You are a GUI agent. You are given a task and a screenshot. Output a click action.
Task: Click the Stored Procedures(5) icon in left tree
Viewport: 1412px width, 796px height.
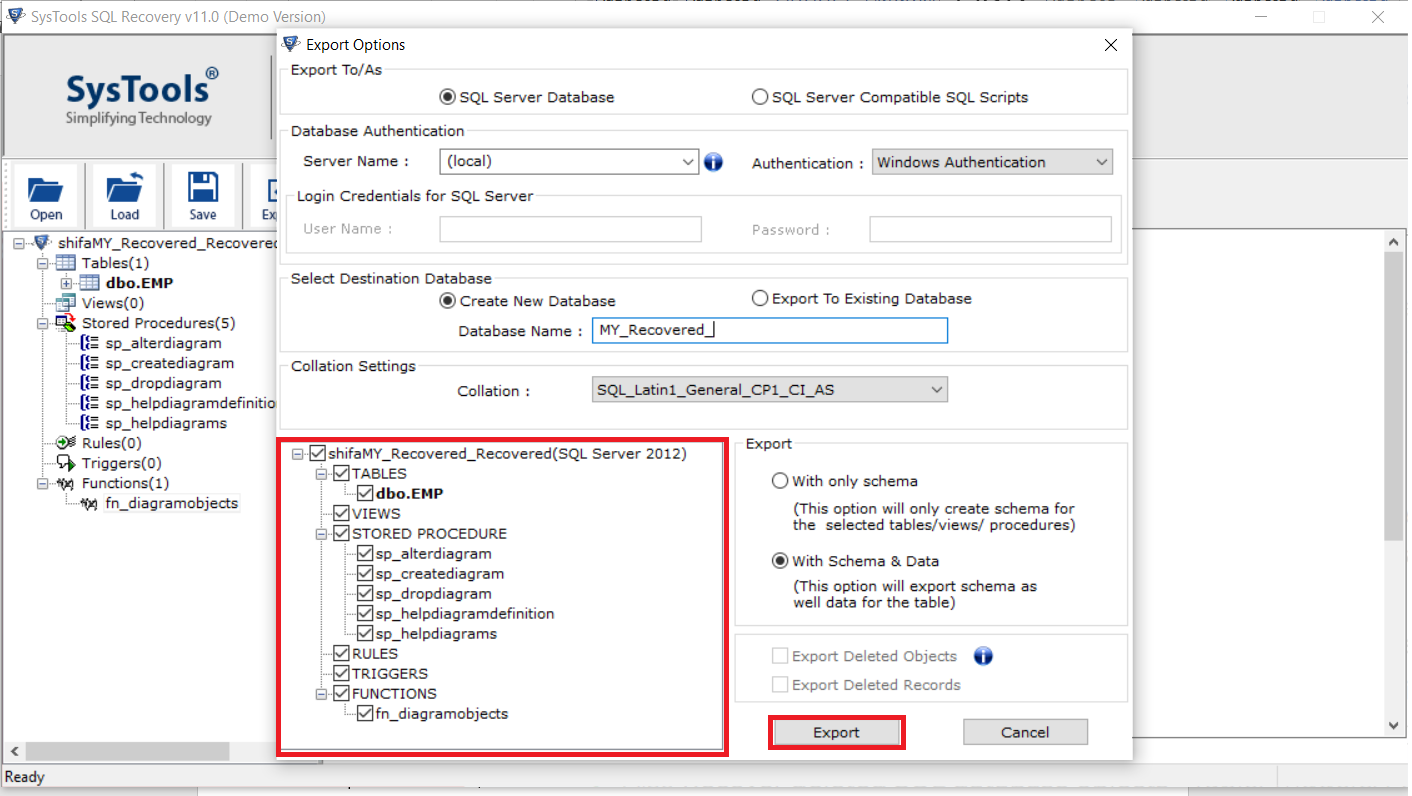[65, 323]
